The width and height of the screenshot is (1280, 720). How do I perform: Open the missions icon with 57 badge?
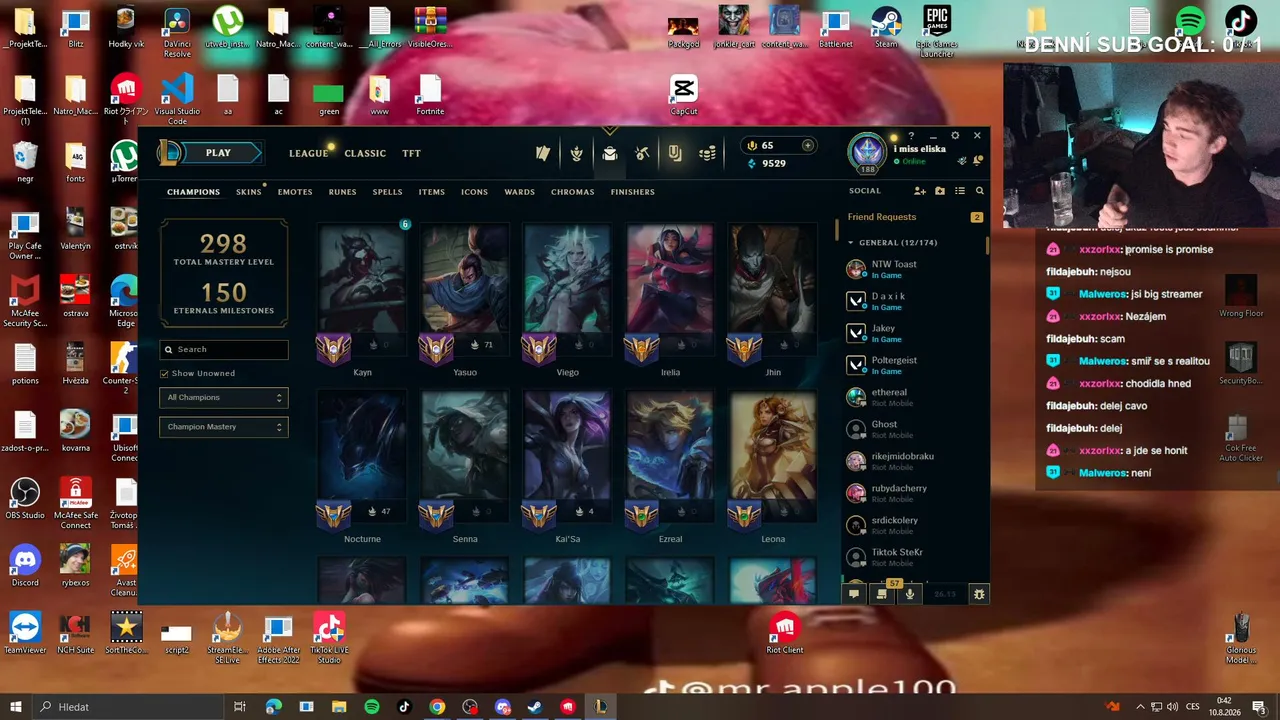pyautogui.click(x=882, y=593)
